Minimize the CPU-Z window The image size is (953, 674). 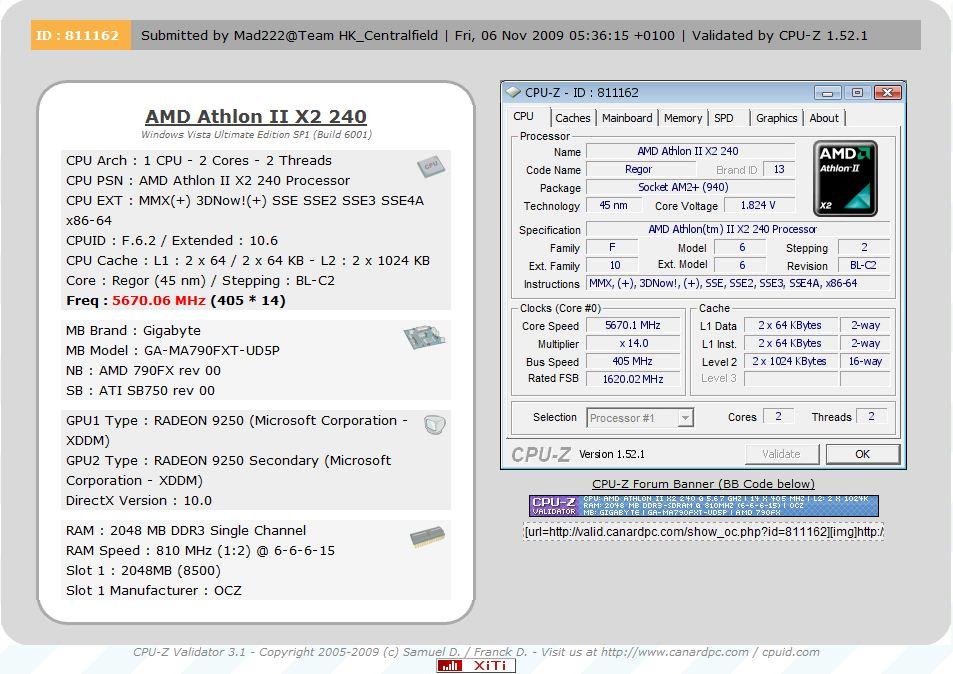pos(827,92)
